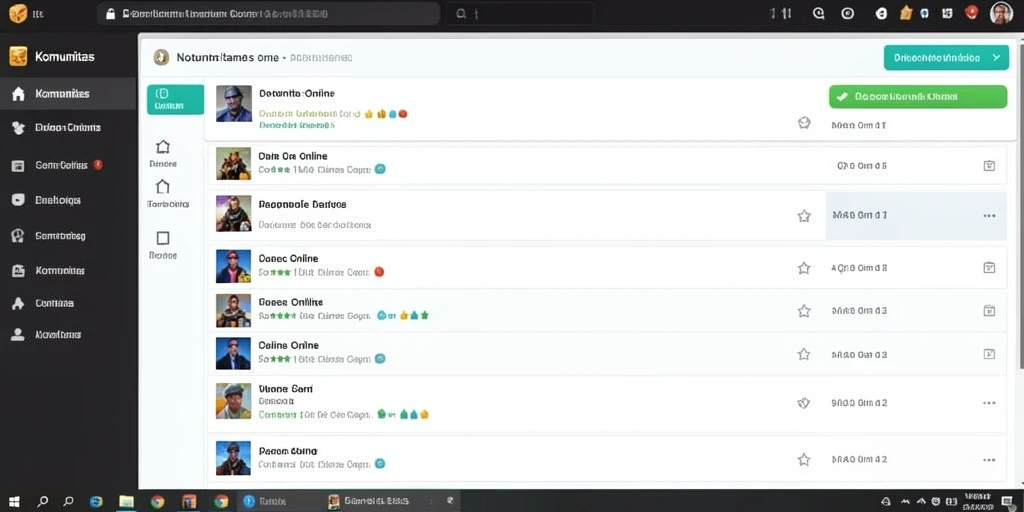Open Microsoft Edge from the taskbar

click(x=96, y=502)
